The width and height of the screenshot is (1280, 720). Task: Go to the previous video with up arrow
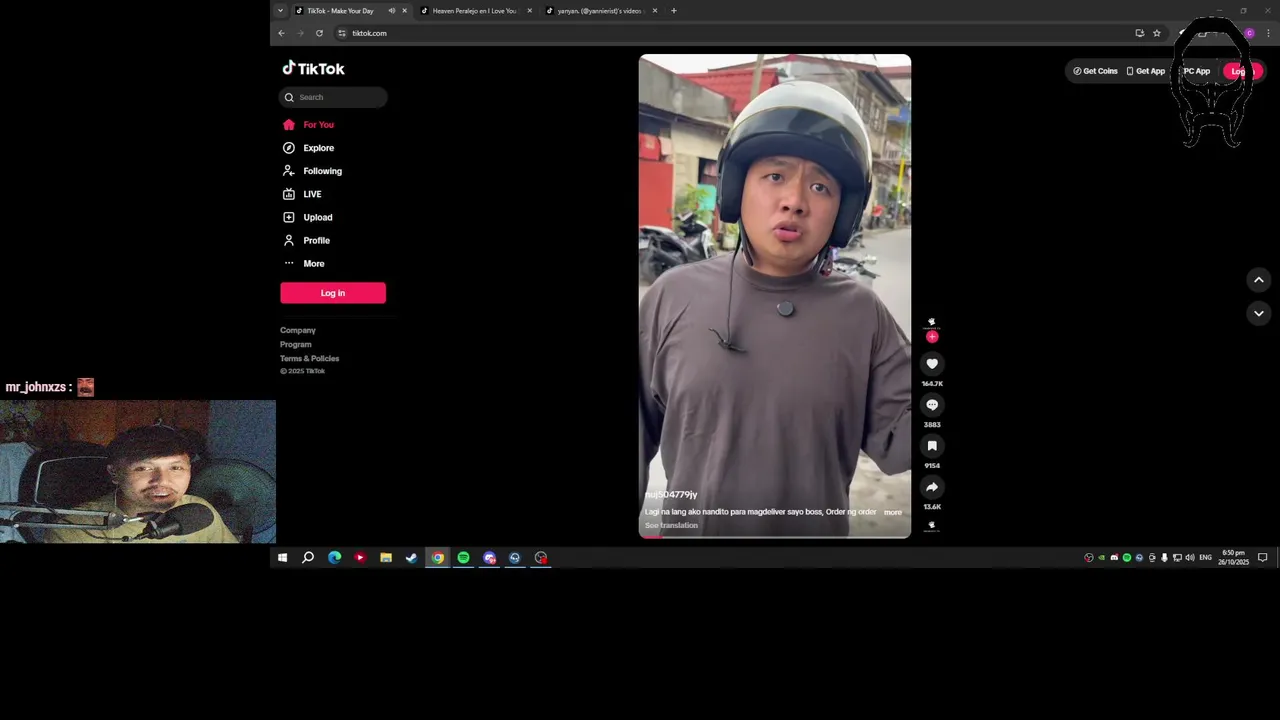pyautogui.click(x=1259, y=280)
